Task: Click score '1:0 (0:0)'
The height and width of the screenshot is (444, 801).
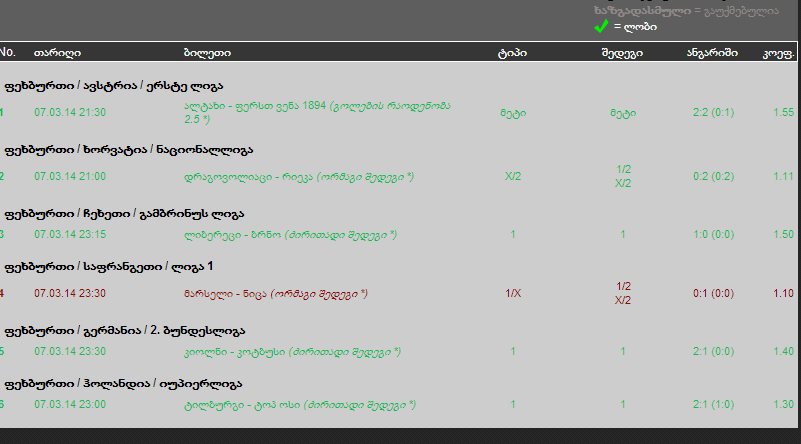Action: pyautogui.click(x=713, y=235)
